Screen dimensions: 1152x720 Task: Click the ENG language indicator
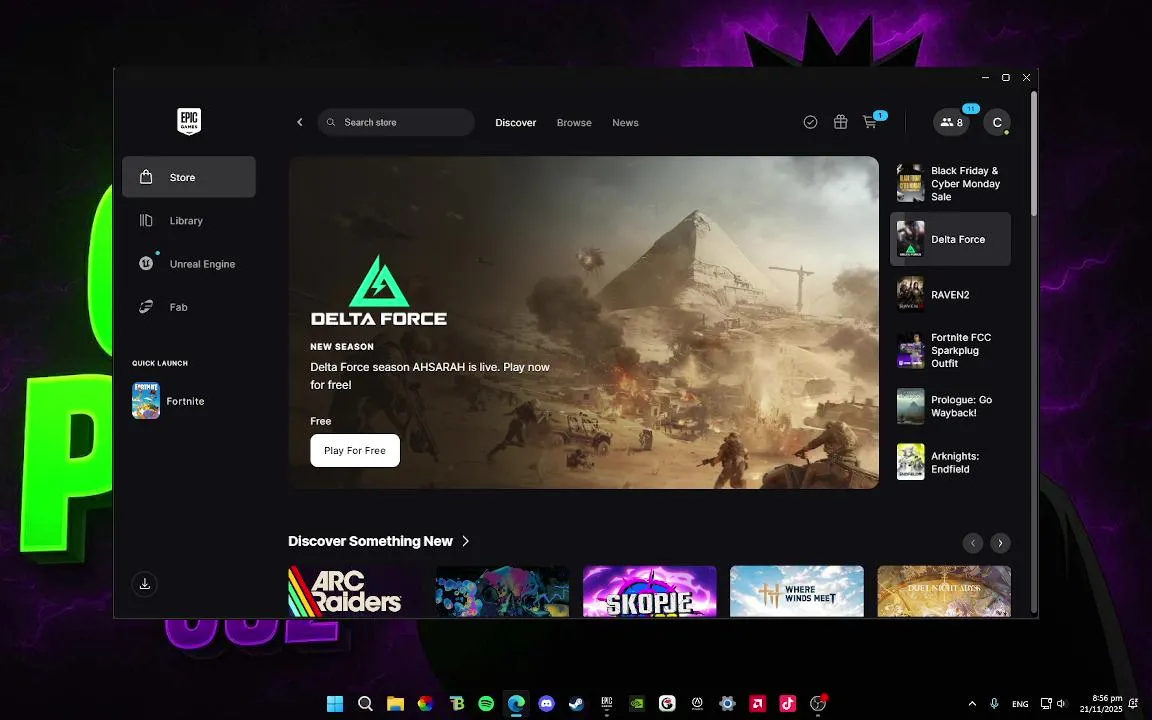1020,704
